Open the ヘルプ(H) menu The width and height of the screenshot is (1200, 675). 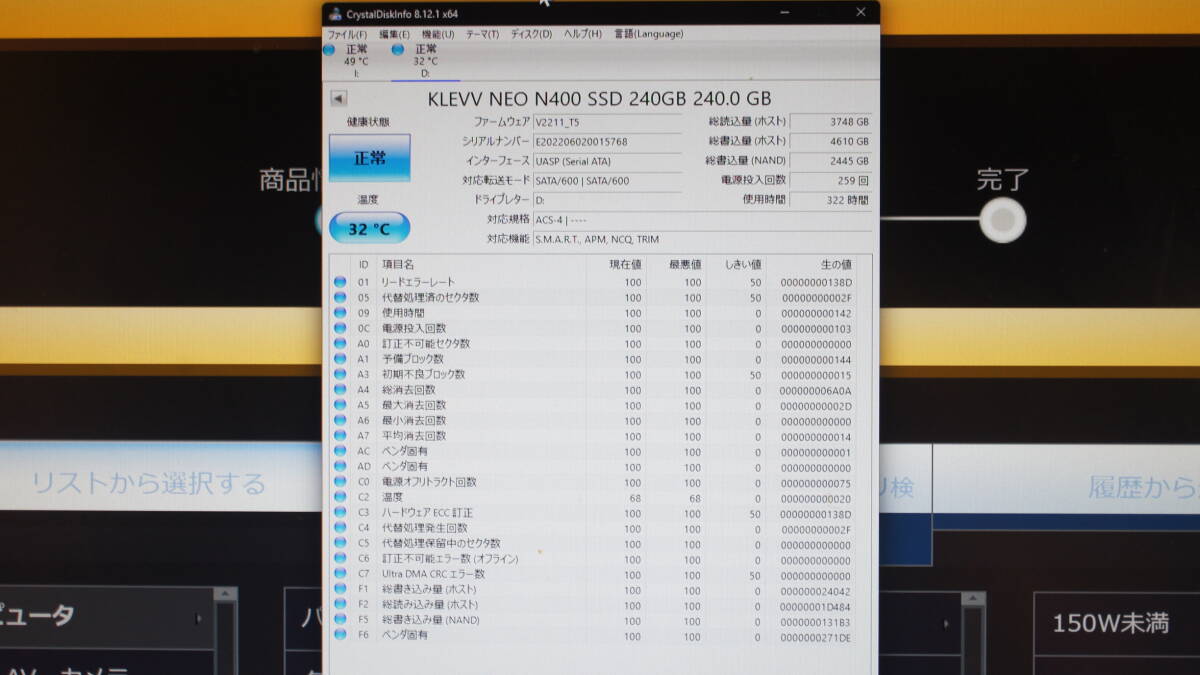click(x=582, y=34)
